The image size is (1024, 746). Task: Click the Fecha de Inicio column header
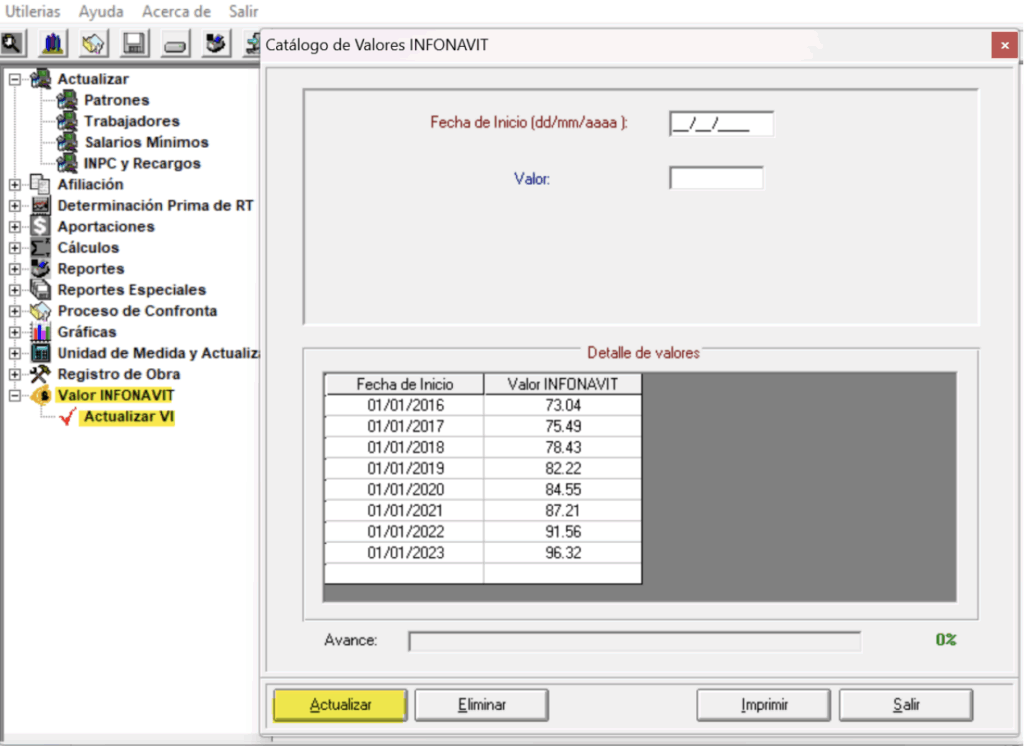click(404, 384)
